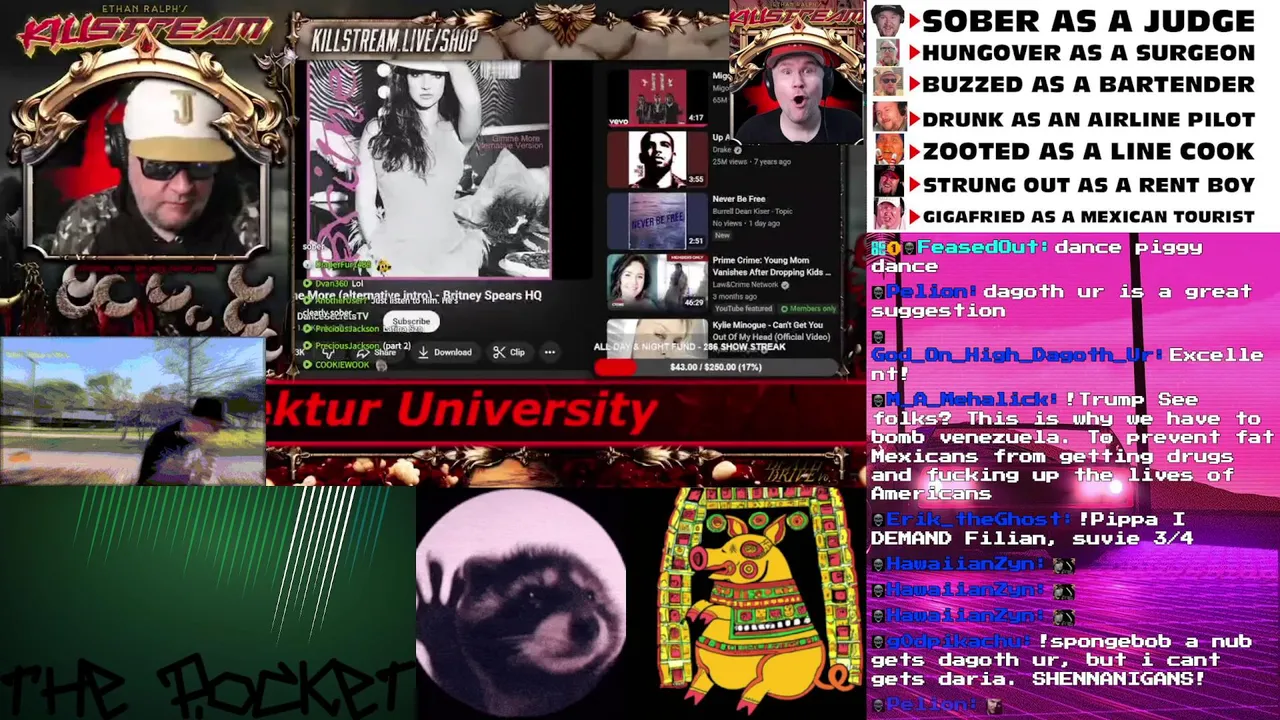
Task: Click the Share button under the video
Action: 378,352
